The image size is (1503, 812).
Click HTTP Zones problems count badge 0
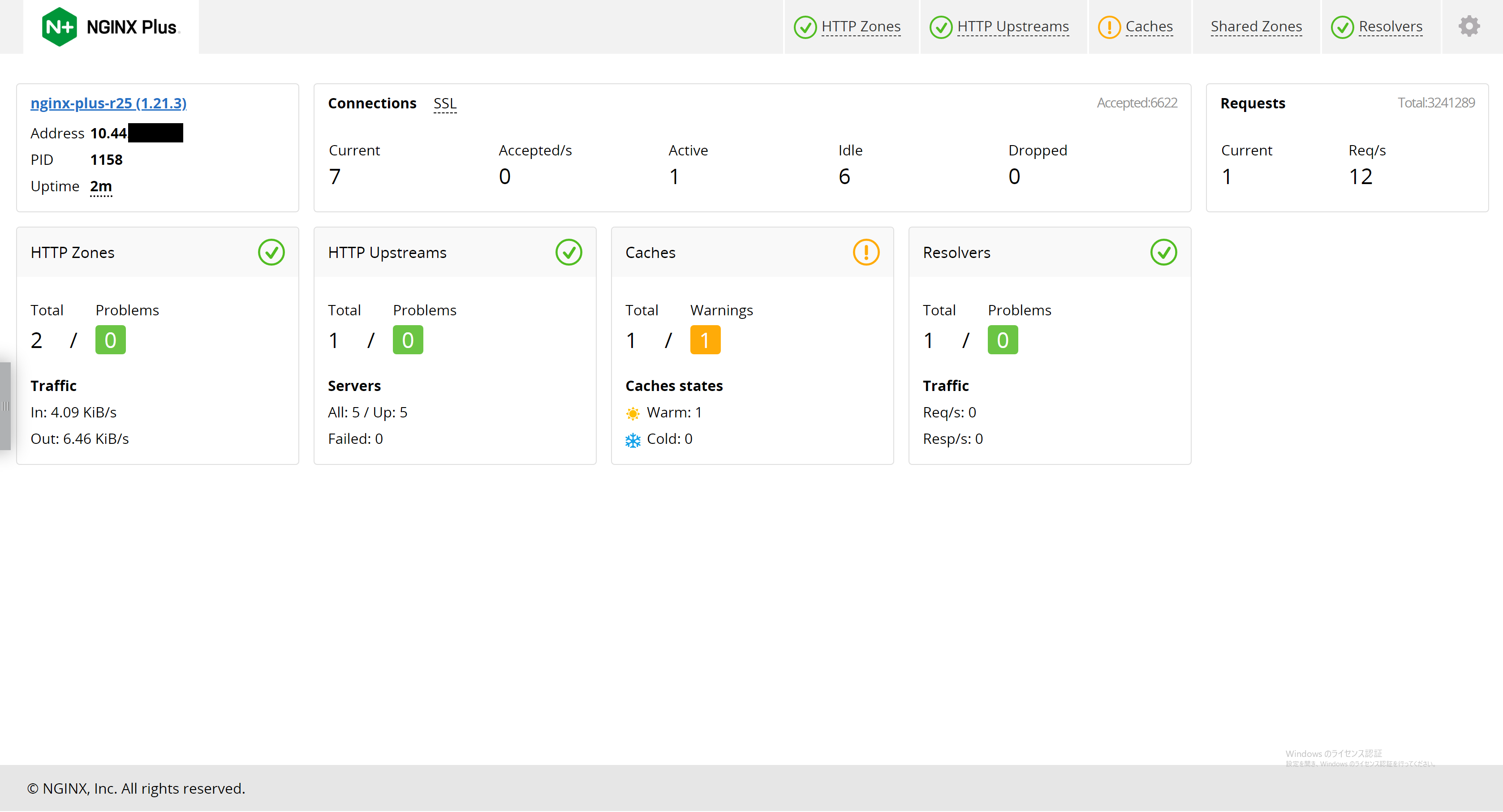coord(110,340)
